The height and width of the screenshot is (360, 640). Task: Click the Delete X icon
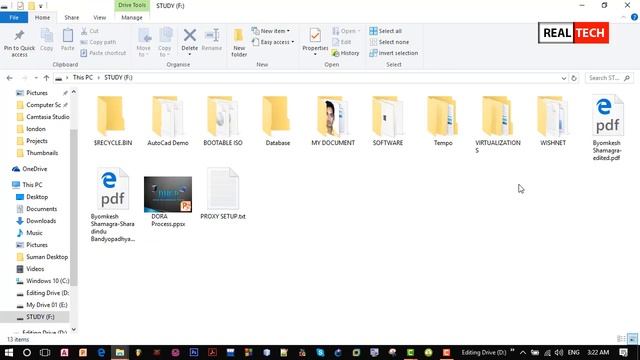coord(189,36)
